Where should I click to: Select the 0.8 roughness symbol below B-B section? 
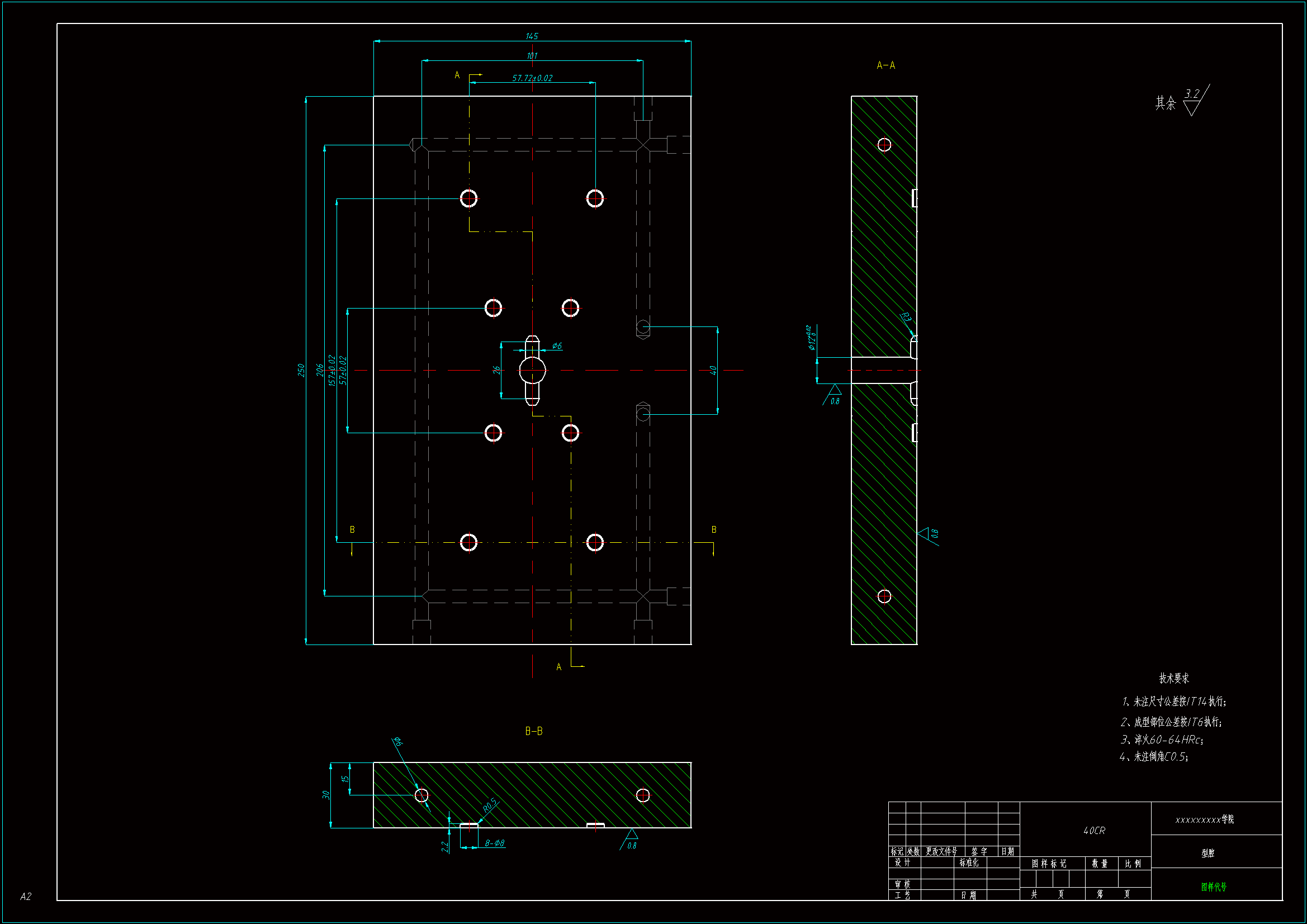click(x=631, y=840)
